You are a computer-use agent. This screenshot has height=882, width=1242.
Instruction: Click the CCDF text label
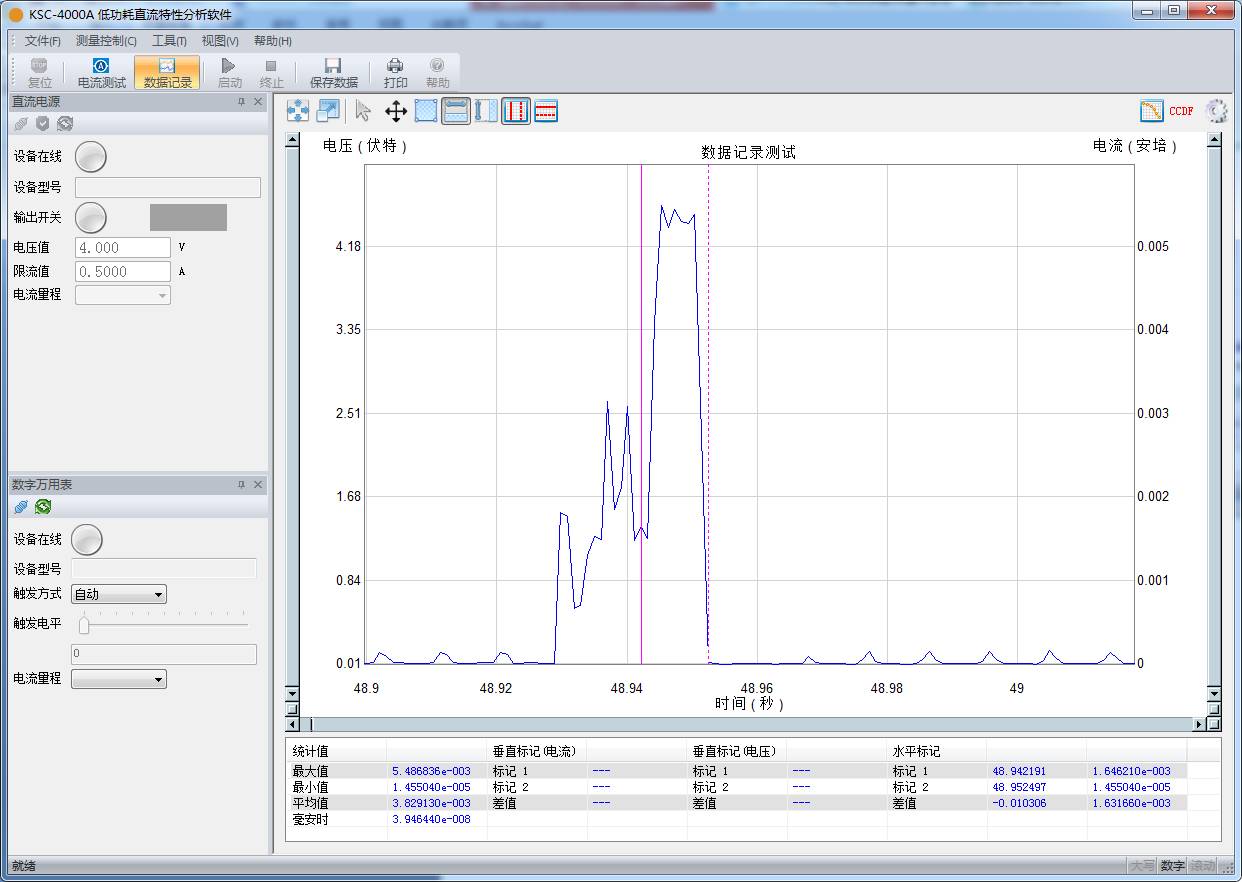pos(1181,111)
